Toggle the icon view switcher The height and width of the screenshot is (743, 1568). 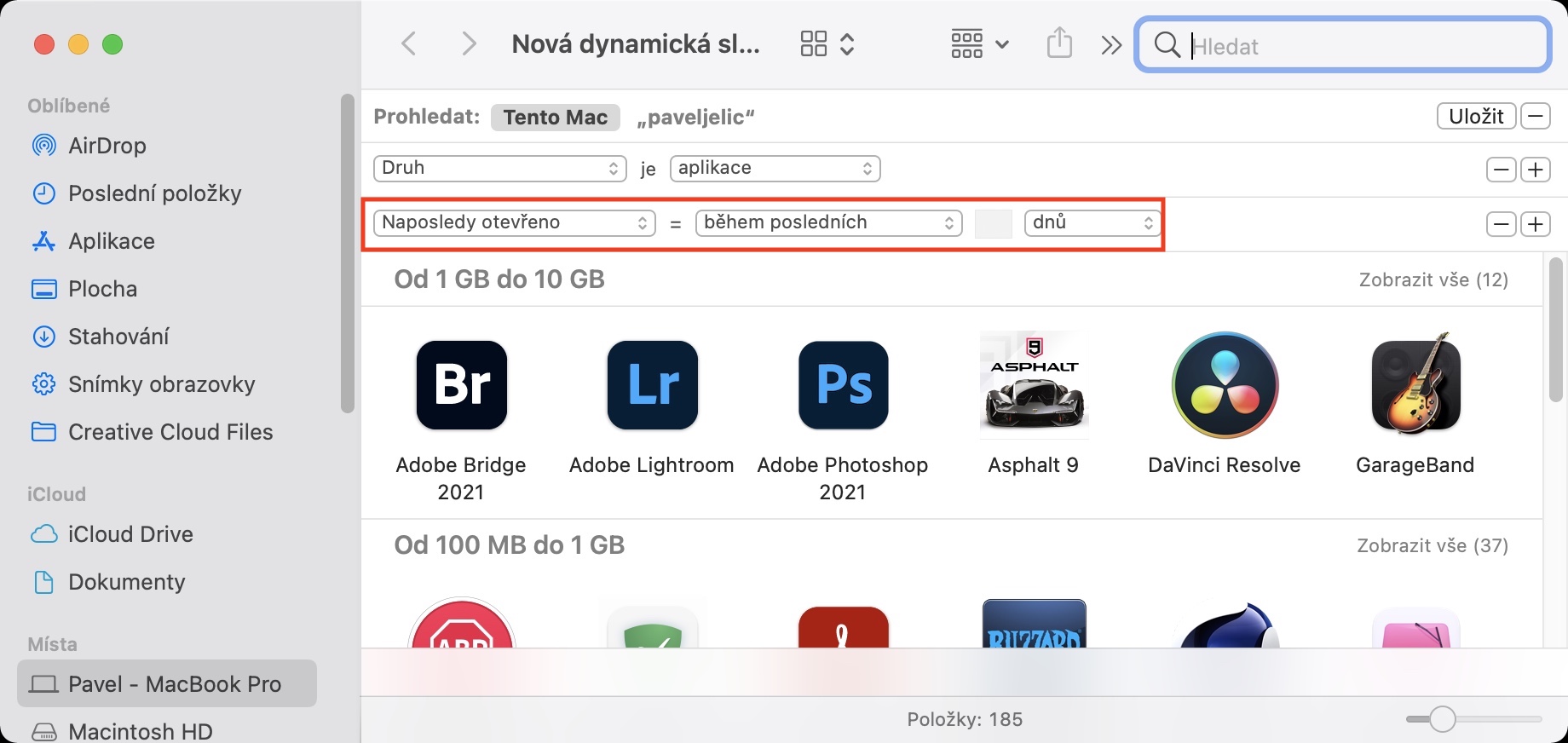827,43
